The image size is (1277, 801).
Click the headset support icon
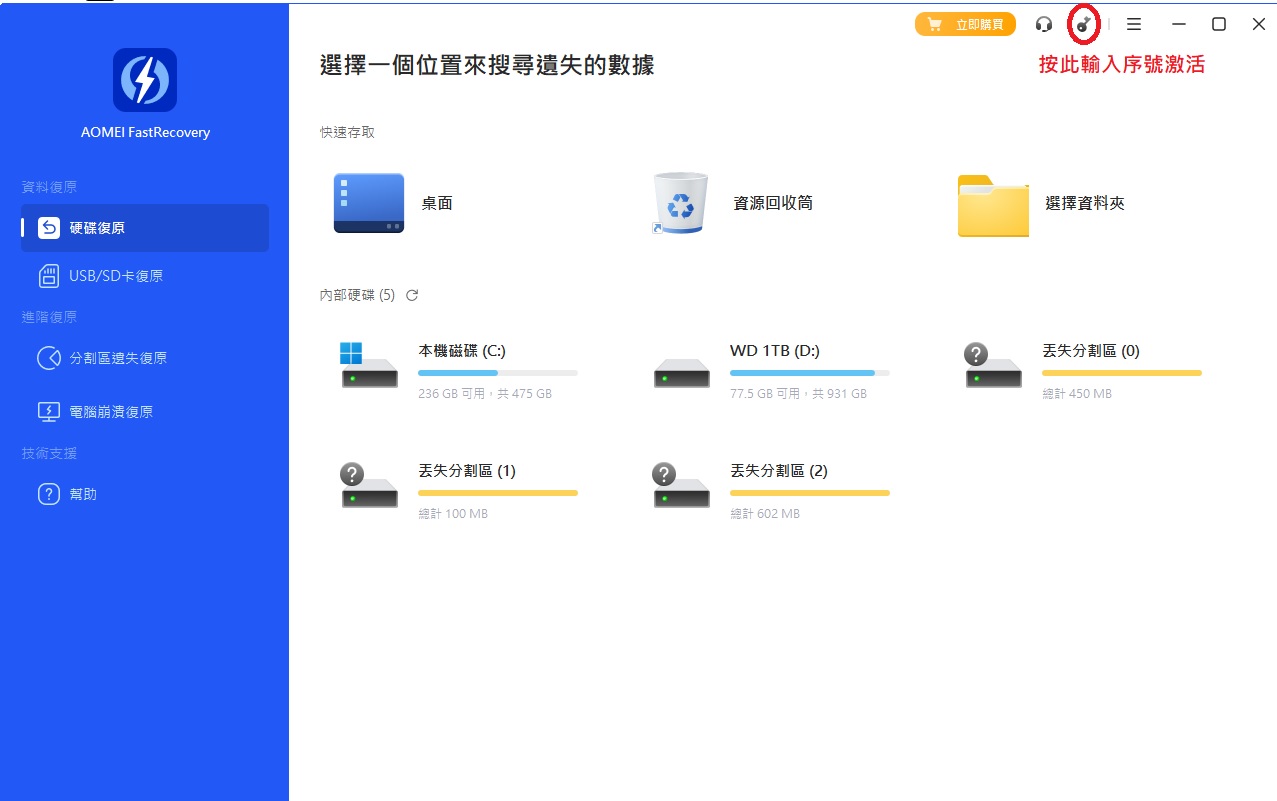(1043, 23)
